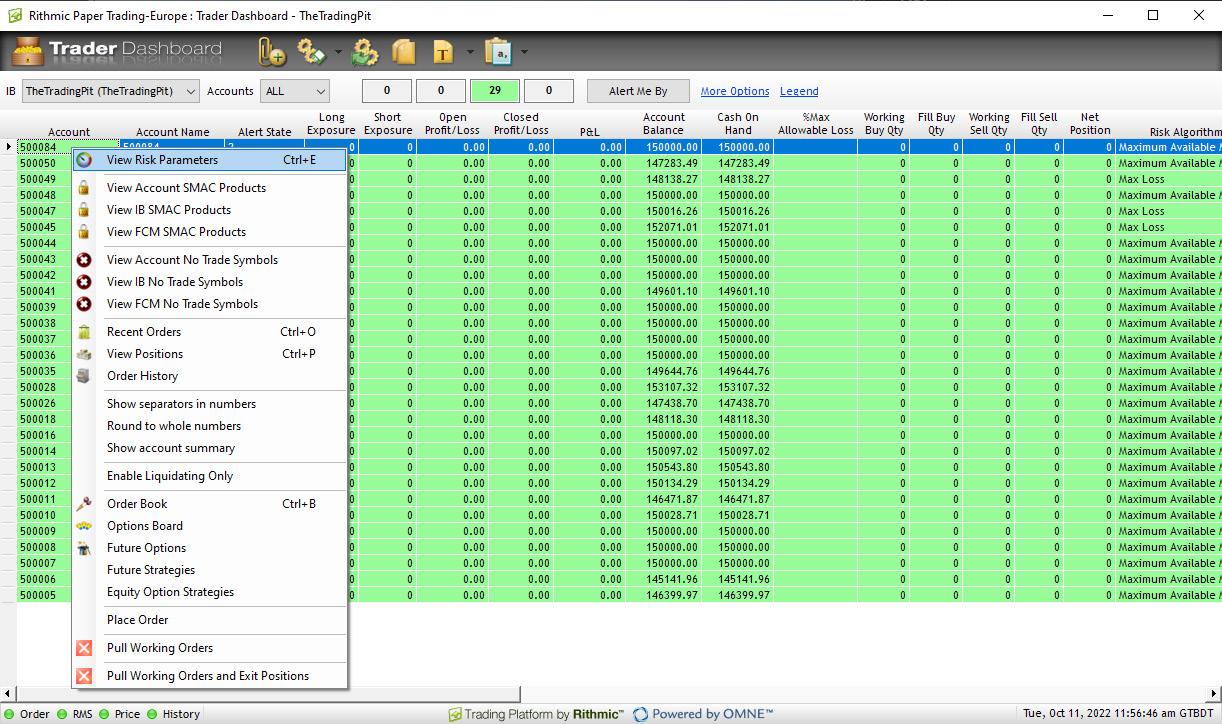
Task: Open the IB TheTradingPit dropdown
Action: coord(110,91)
